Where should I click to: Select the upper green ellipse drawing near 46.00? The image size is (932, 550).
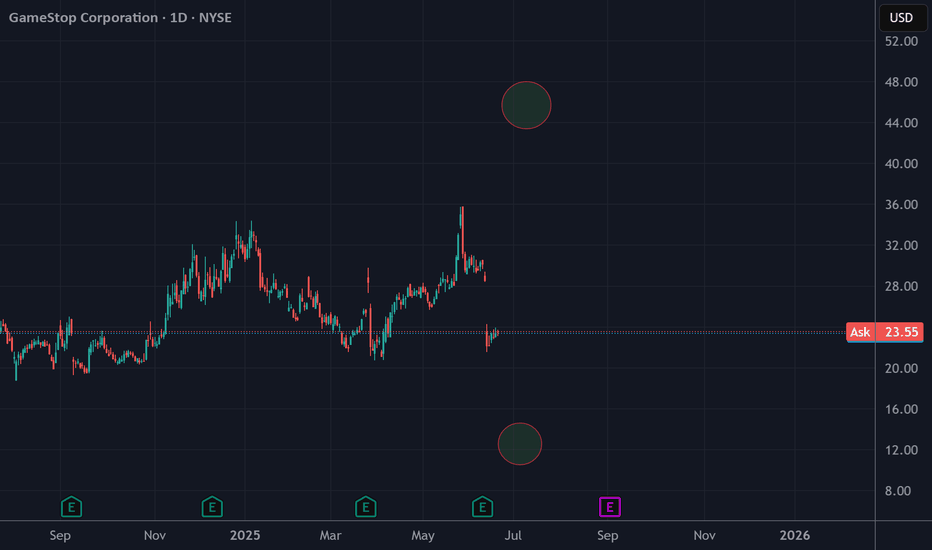click(526, 105)
